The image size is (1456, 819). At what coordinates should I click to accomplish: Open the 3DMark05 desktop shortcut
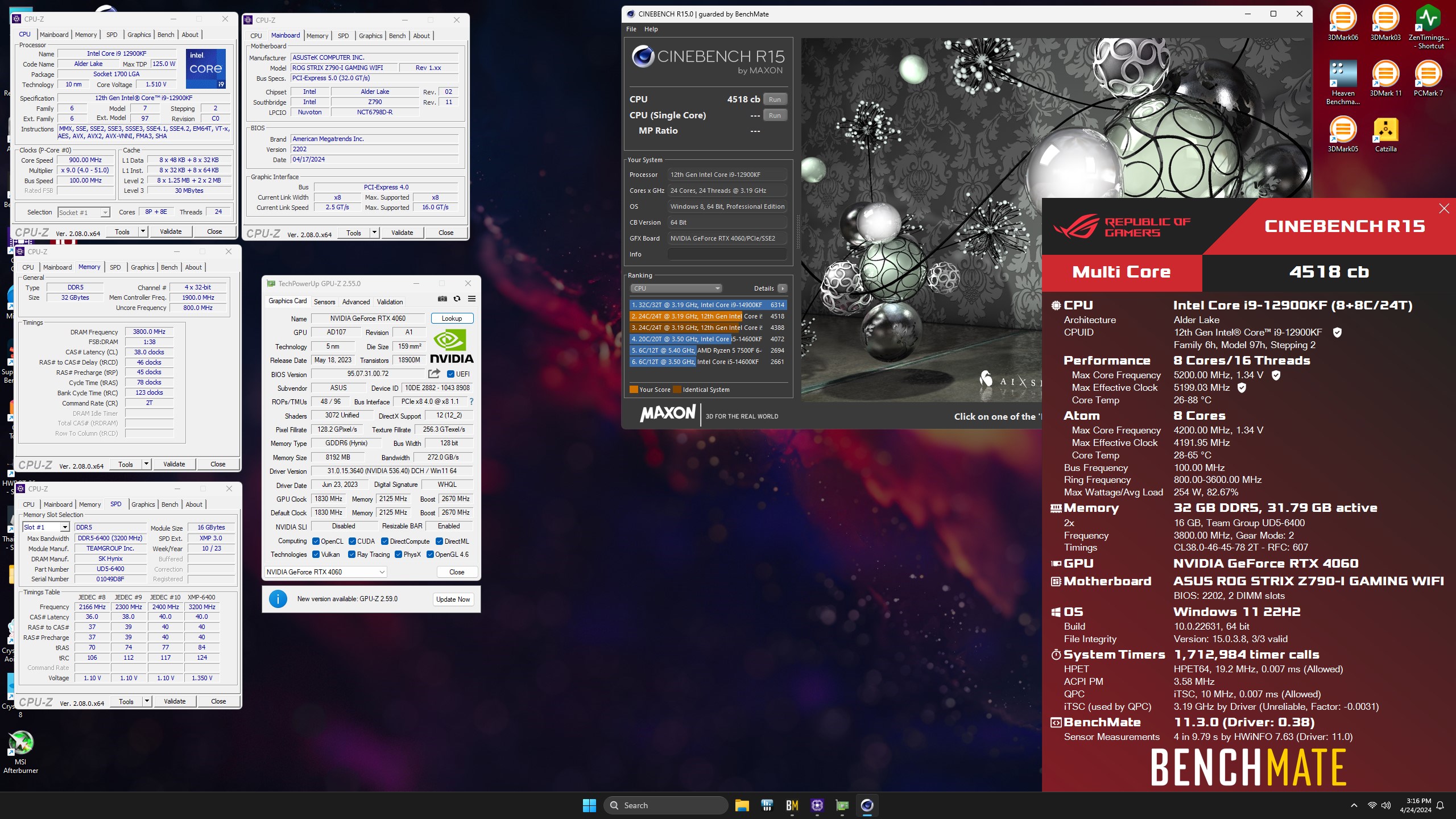(1343, 134)
